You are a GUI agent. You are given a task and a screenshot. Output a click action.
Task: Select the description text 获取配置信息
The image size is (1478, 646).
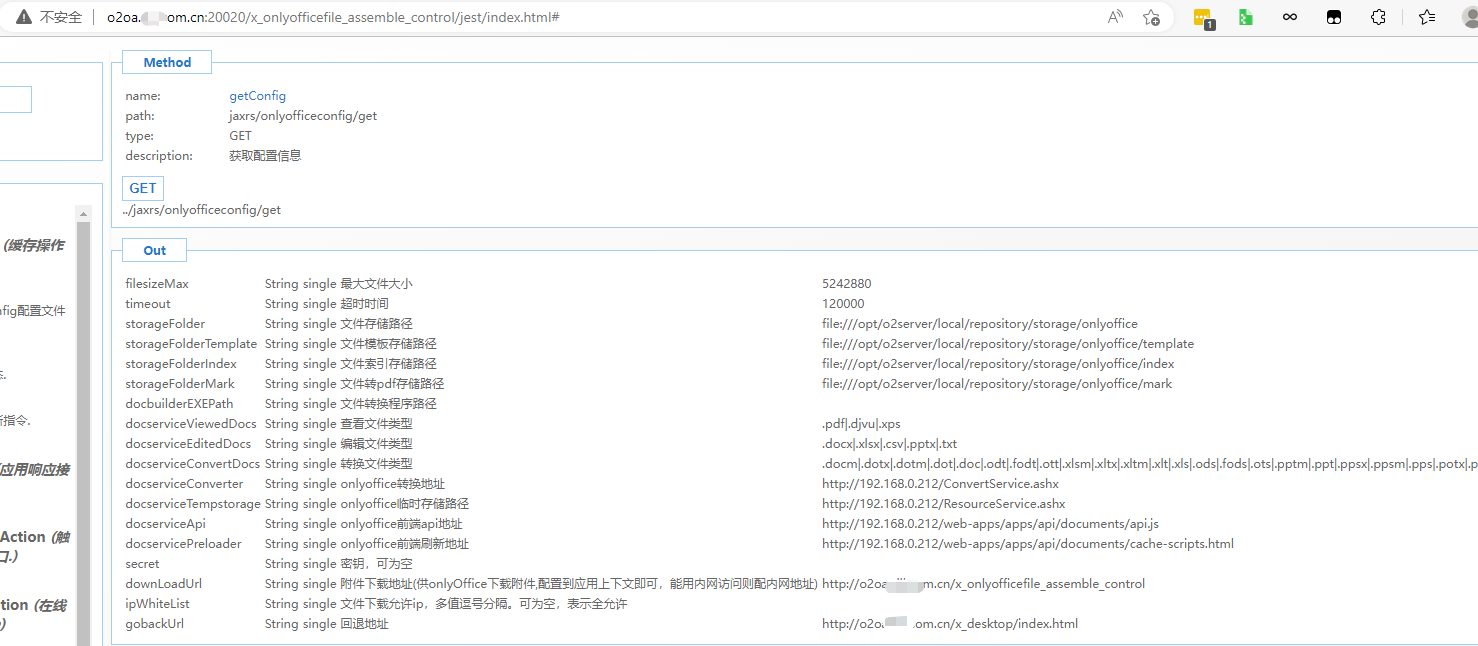[265, 156]
